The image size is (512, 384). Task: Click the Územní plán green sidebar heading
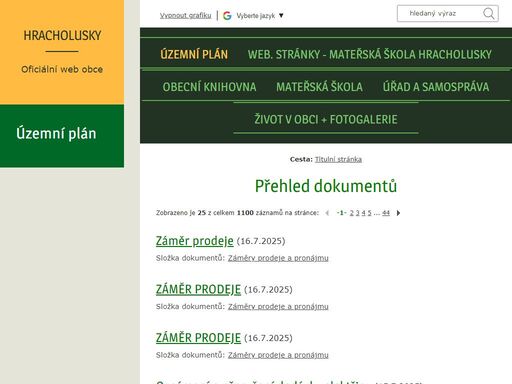pyautogui.click(x=56, y=133)
